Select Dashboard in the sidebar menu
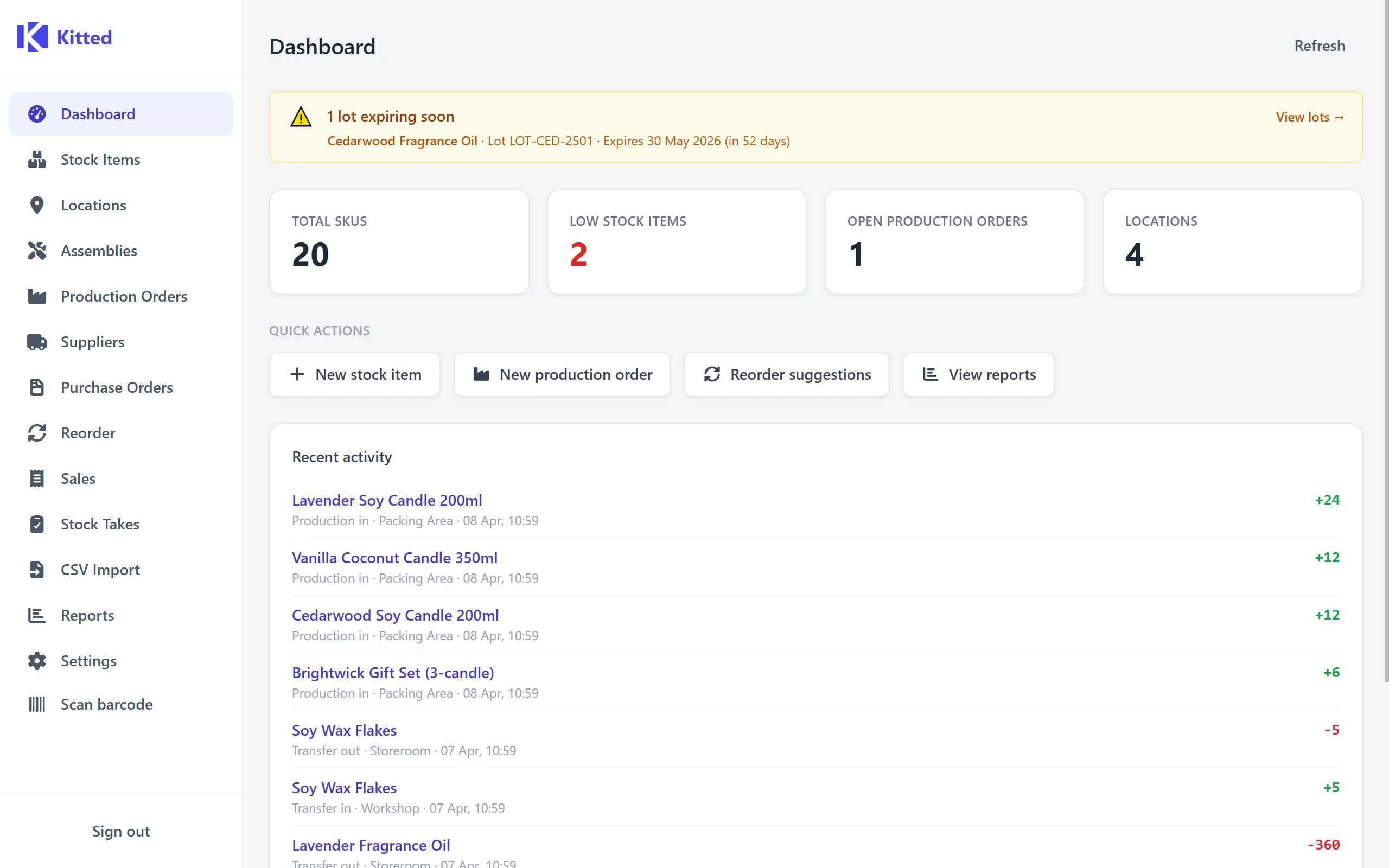Screen dimensions: 1389x868 pos(98,114)
